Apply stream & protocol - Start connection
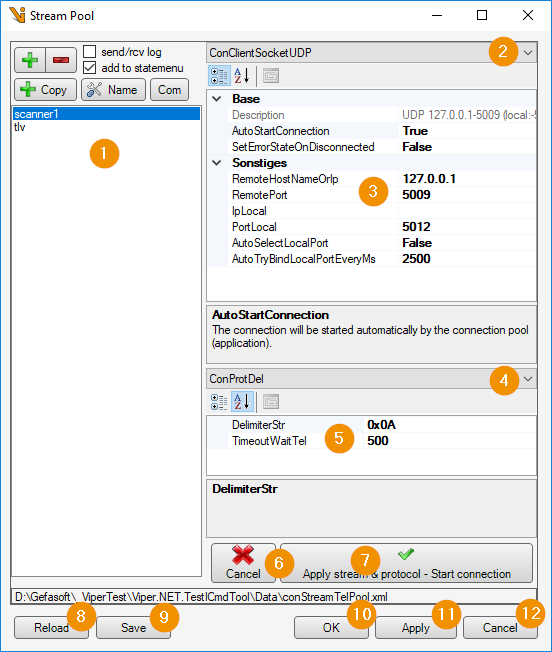Screen dimensions: 552x652 pyautogui.click(x=407, y=563)
